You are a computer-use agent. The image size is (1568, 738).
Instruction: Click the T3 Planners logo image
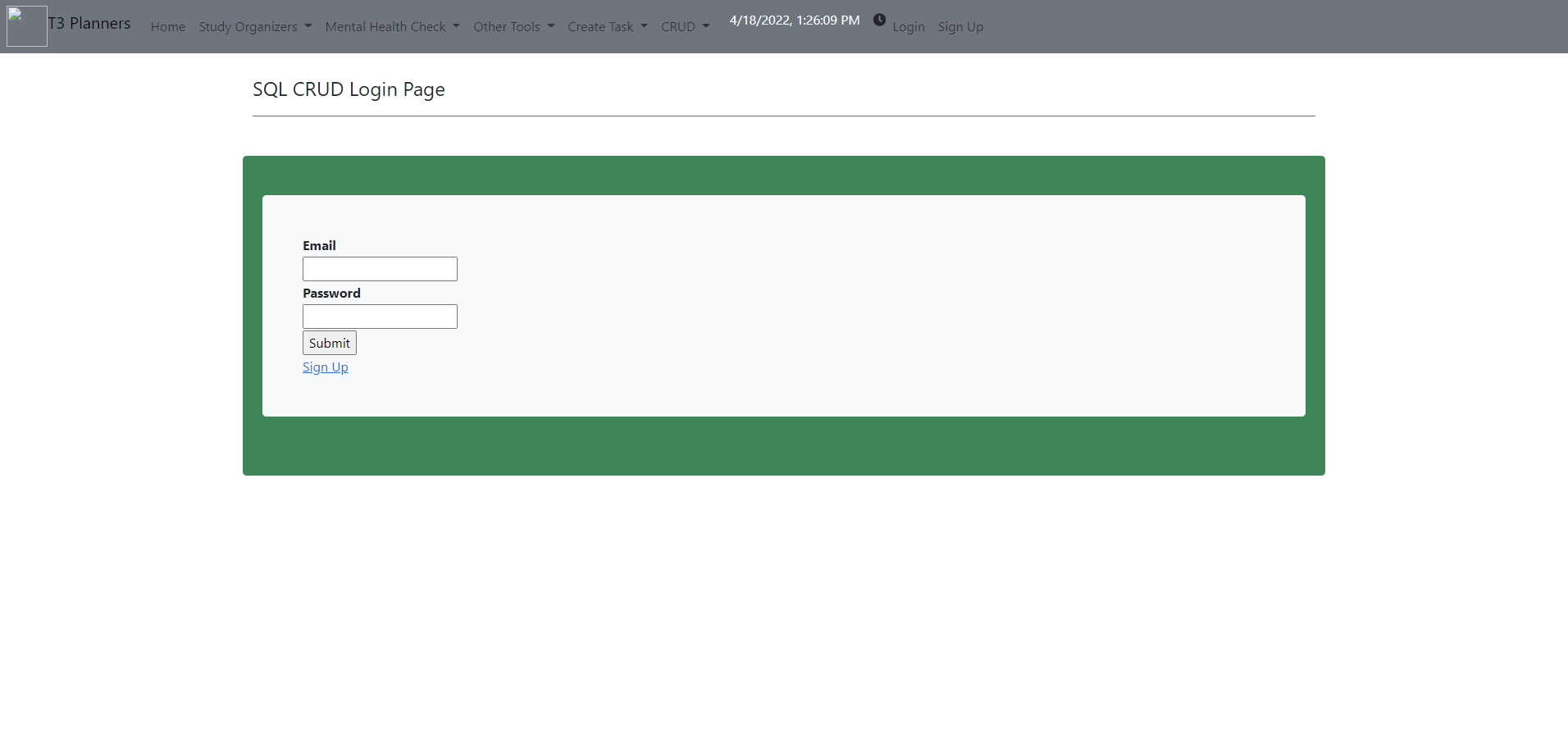26,25
